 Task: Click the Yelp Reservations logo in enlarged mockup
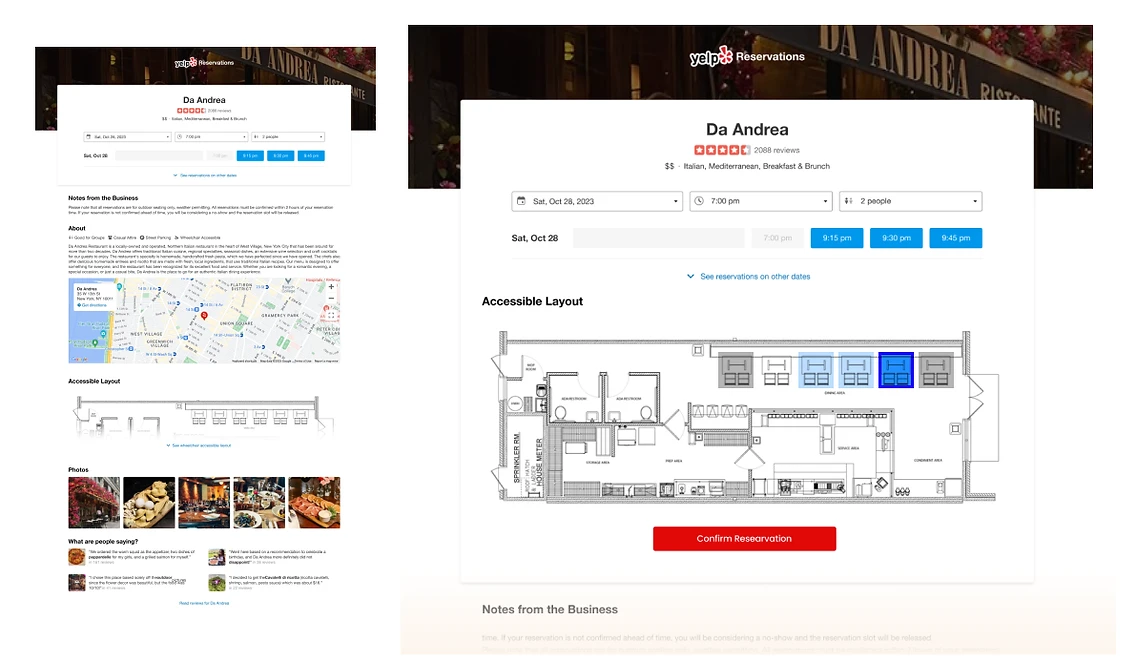tap(747, 56)
